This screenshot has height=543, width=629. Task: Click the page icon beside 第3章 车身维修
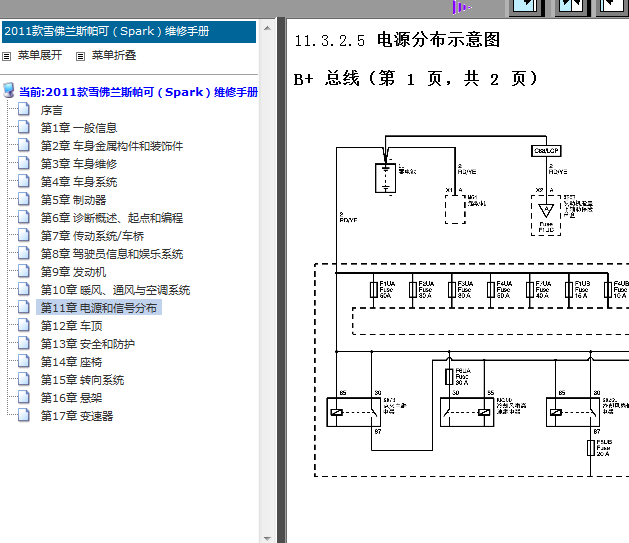(x=24, y=163)
